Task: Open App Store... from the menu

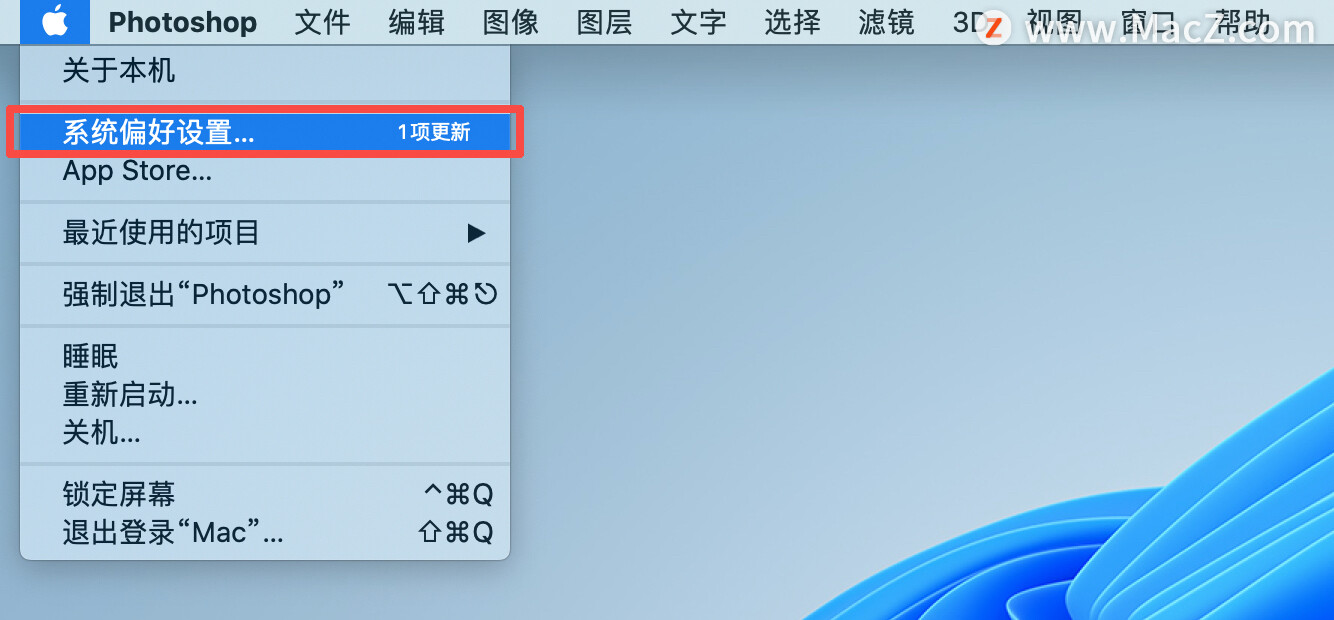Action: pos(265,171)
